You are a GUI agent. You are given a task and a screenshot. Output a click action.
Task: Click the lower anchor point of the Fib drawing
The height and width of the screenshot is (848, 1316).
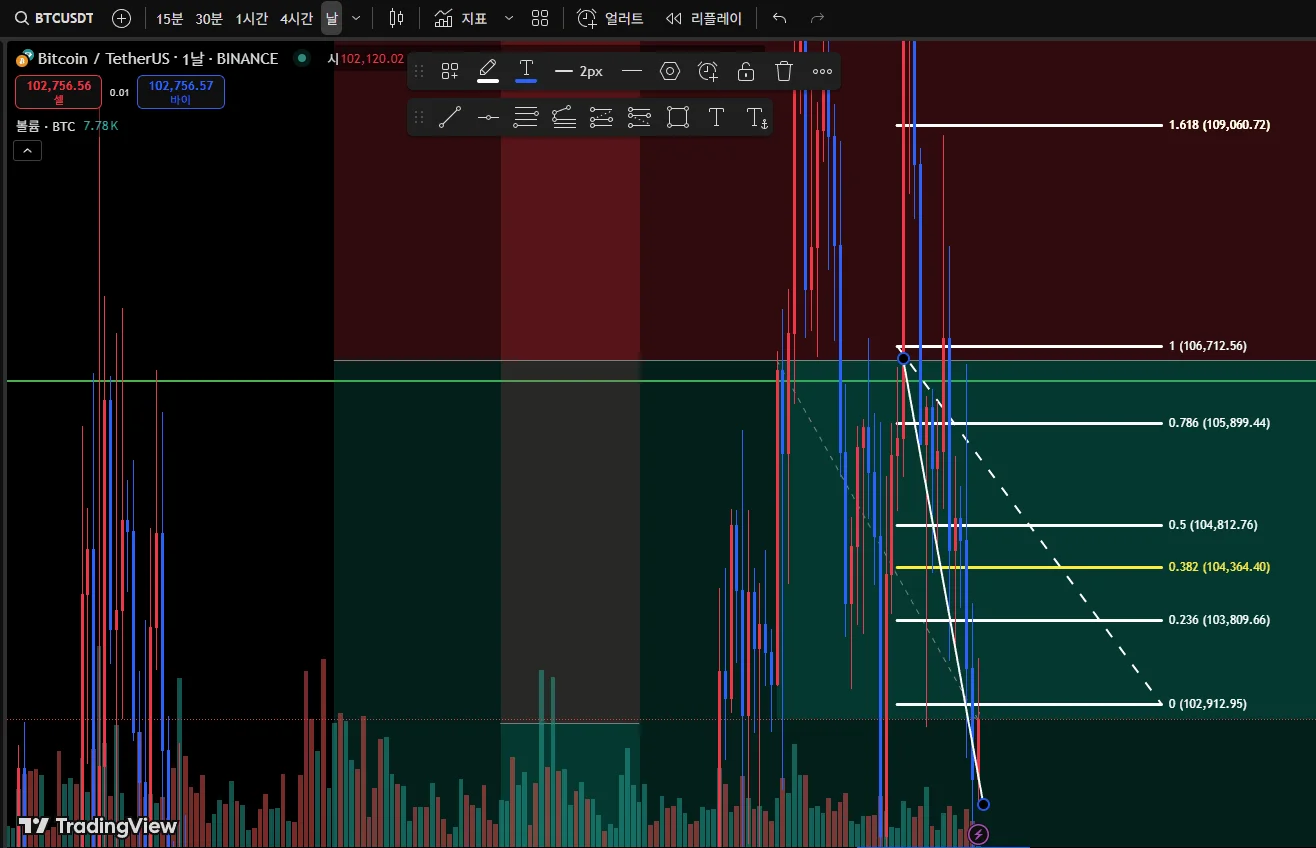point(983,804)
